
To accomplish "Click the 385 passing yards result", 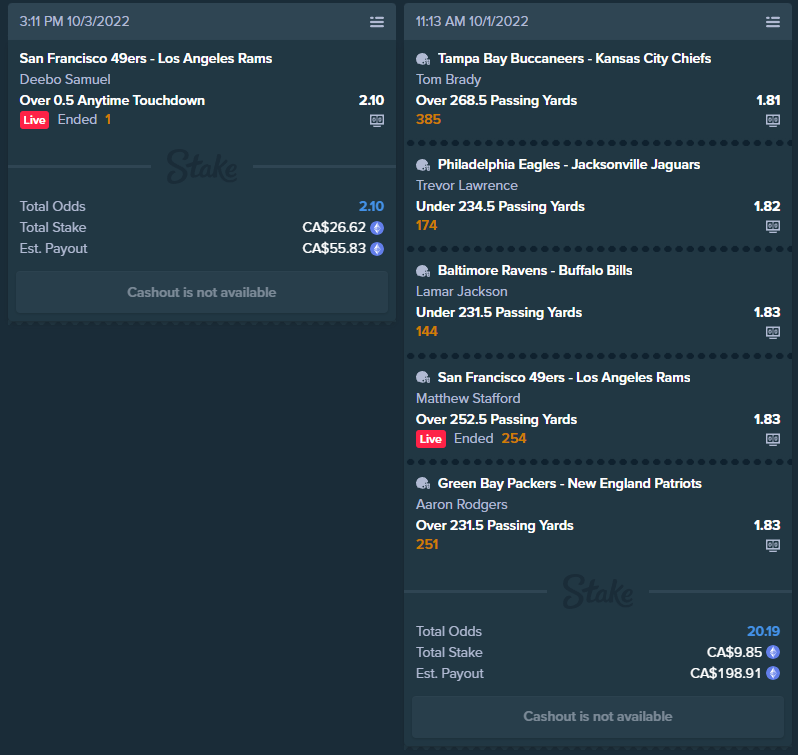I will click(428, 120).
